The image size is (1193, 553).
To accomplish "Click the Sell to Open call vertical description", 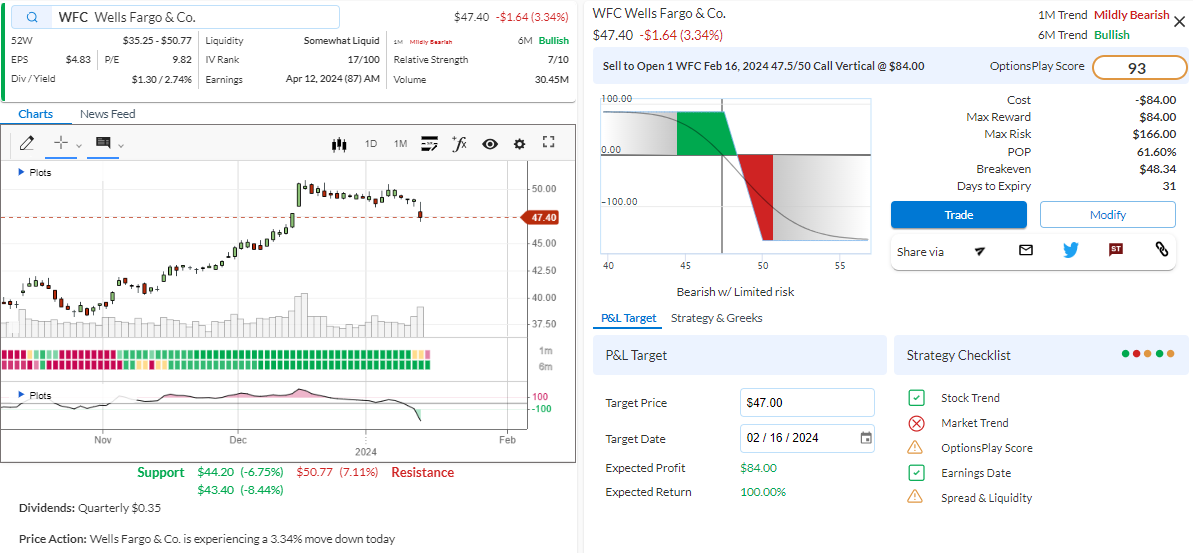I will [x=763, y=66].
